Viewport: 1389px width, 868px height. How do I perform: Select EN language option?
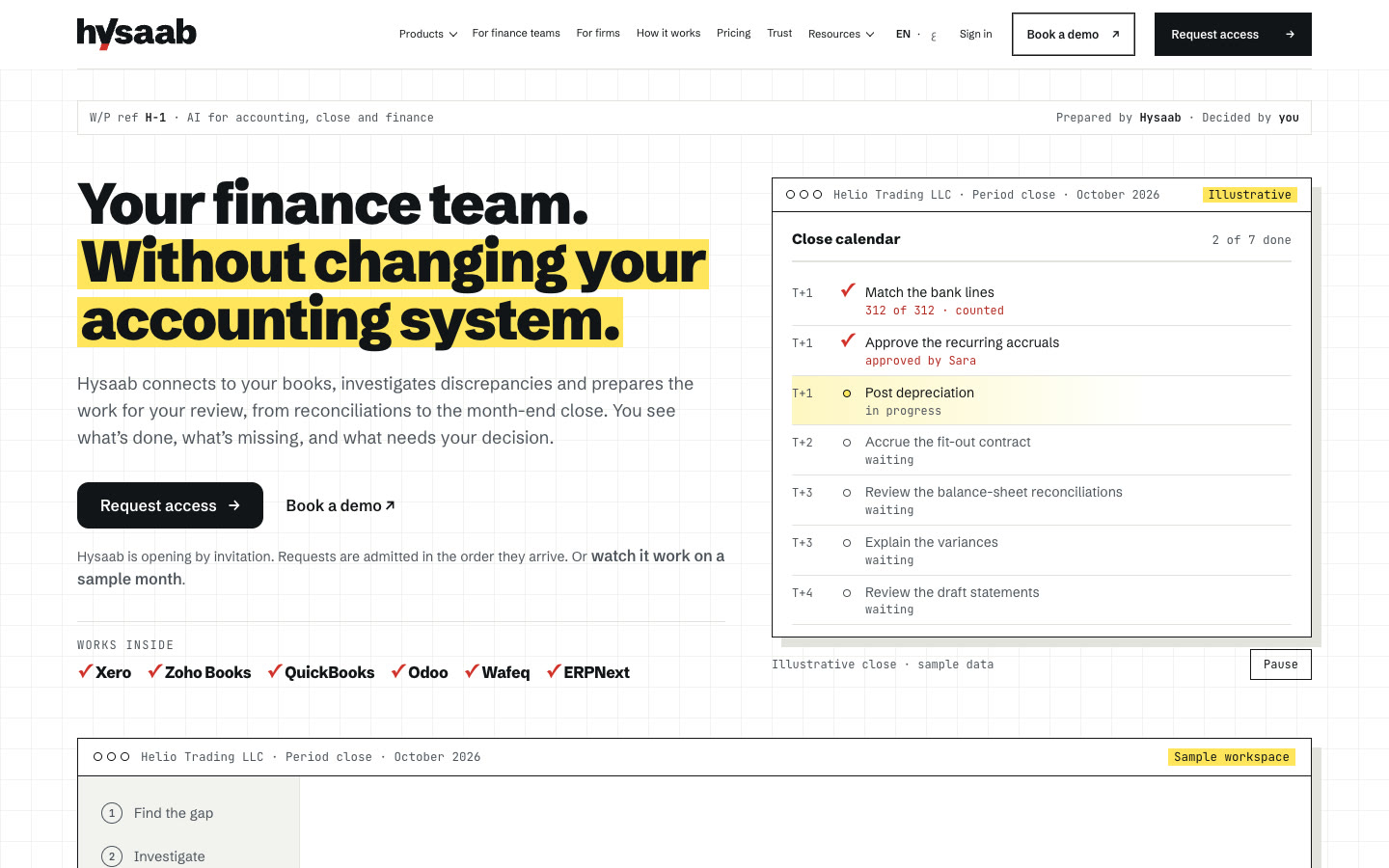[x=903, y=34]
